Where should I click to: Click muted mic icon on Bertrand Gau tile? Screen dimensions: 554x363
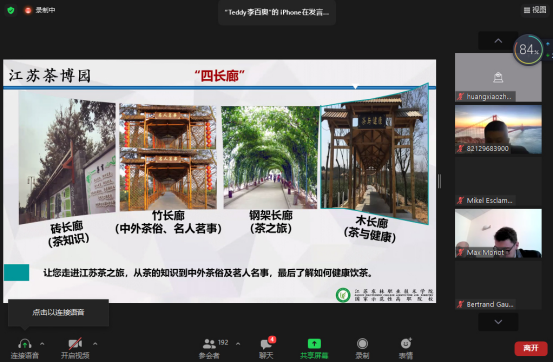pyautogui.click(x=460, y=304)
